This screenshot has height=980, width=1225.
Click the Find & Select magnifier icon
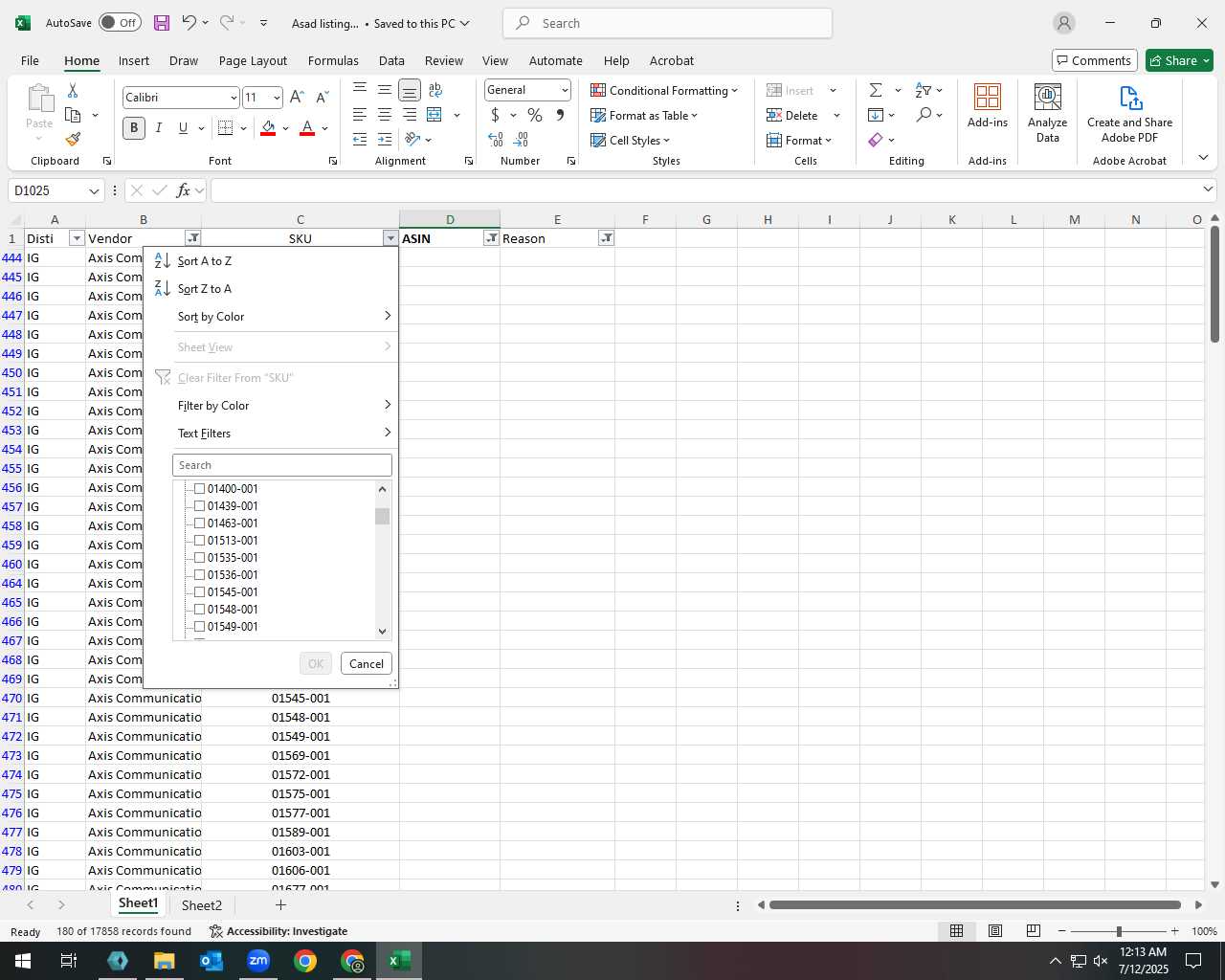coord(924,115)
